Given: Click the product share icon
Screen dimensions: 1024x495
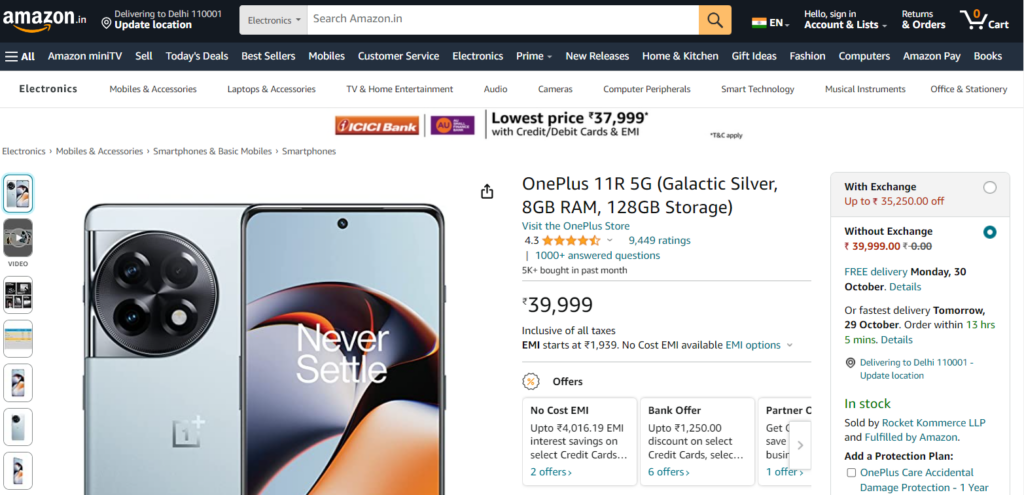Looking at the screenshot, I should point(487,191).
